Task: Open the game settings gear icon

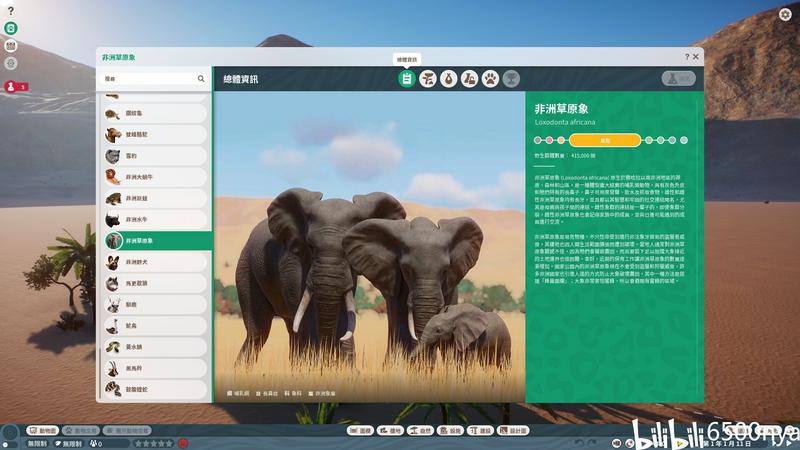Action: 785,14
